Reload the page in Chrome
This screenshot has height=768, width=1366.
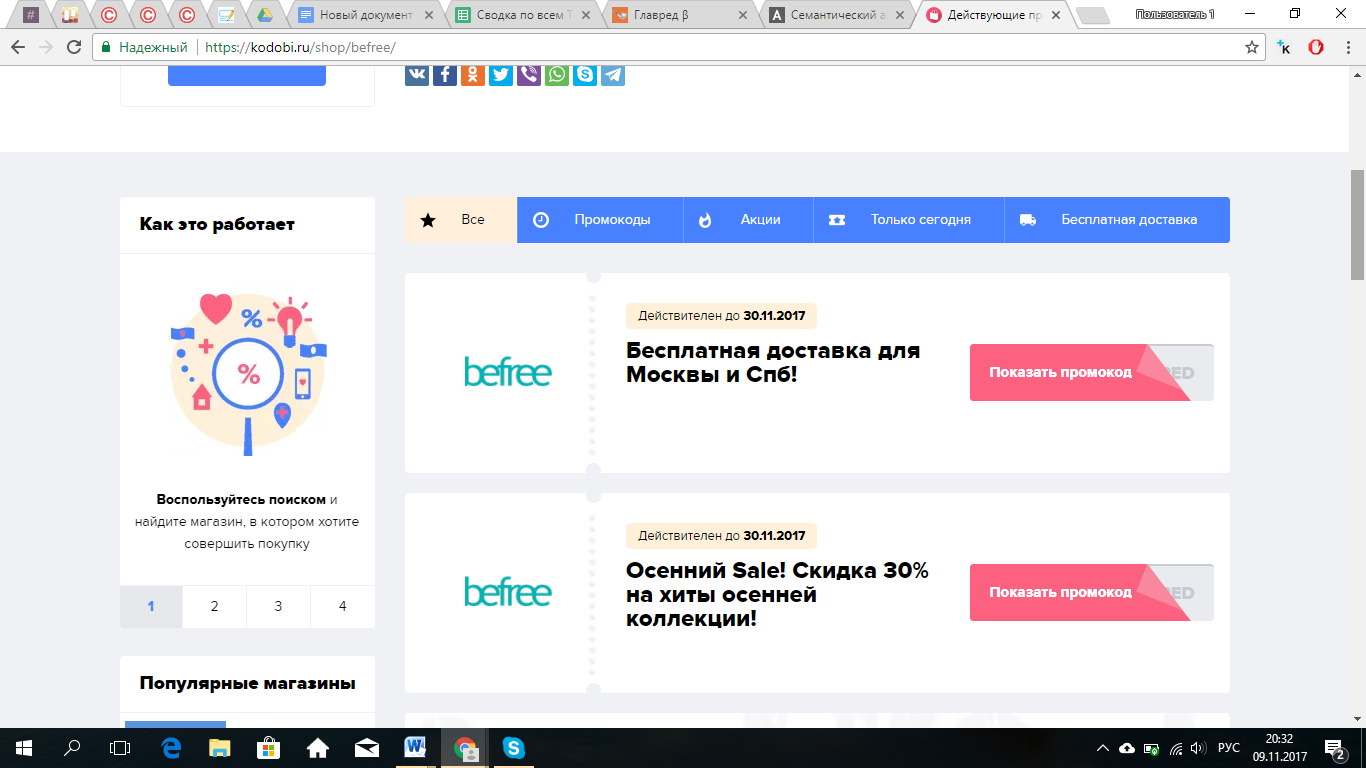tap(74, 47)
